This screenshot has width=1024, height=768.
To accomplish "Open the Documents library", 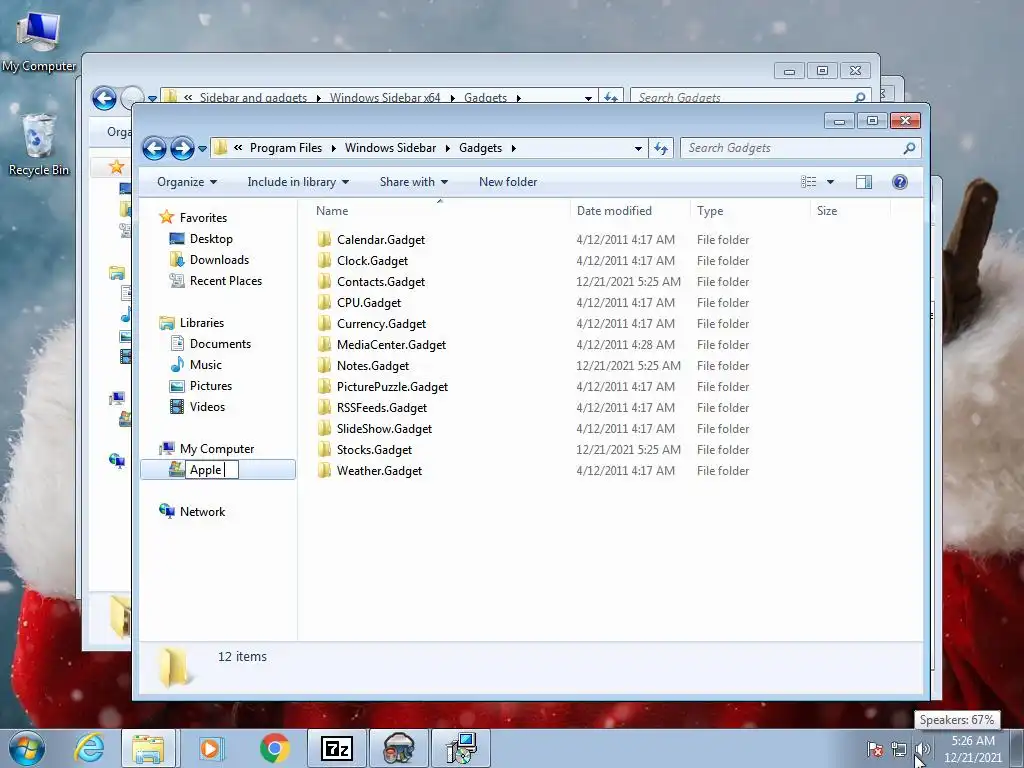I will coord(220,344).
